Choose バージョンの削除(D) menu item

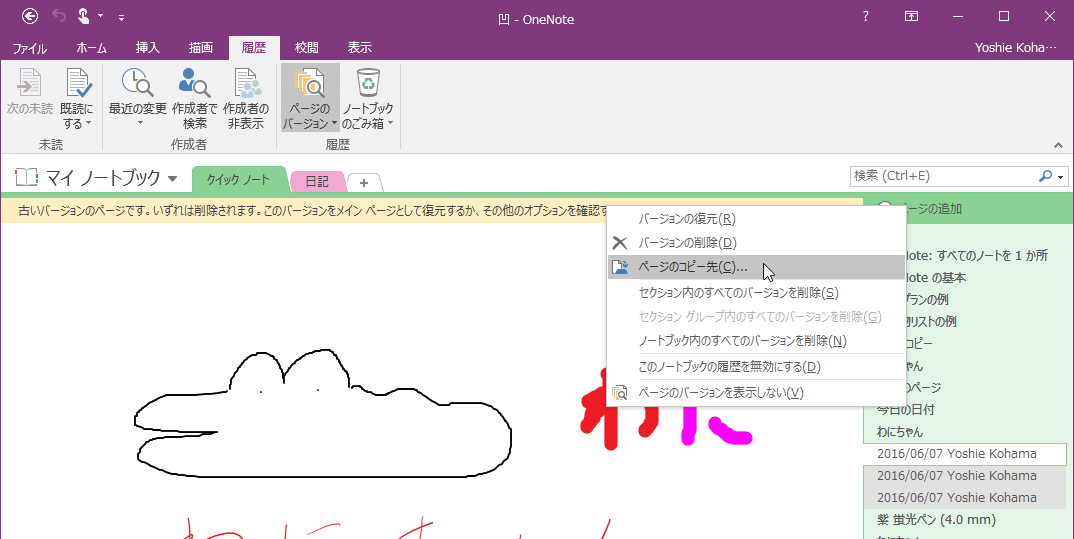coord(756,243)
